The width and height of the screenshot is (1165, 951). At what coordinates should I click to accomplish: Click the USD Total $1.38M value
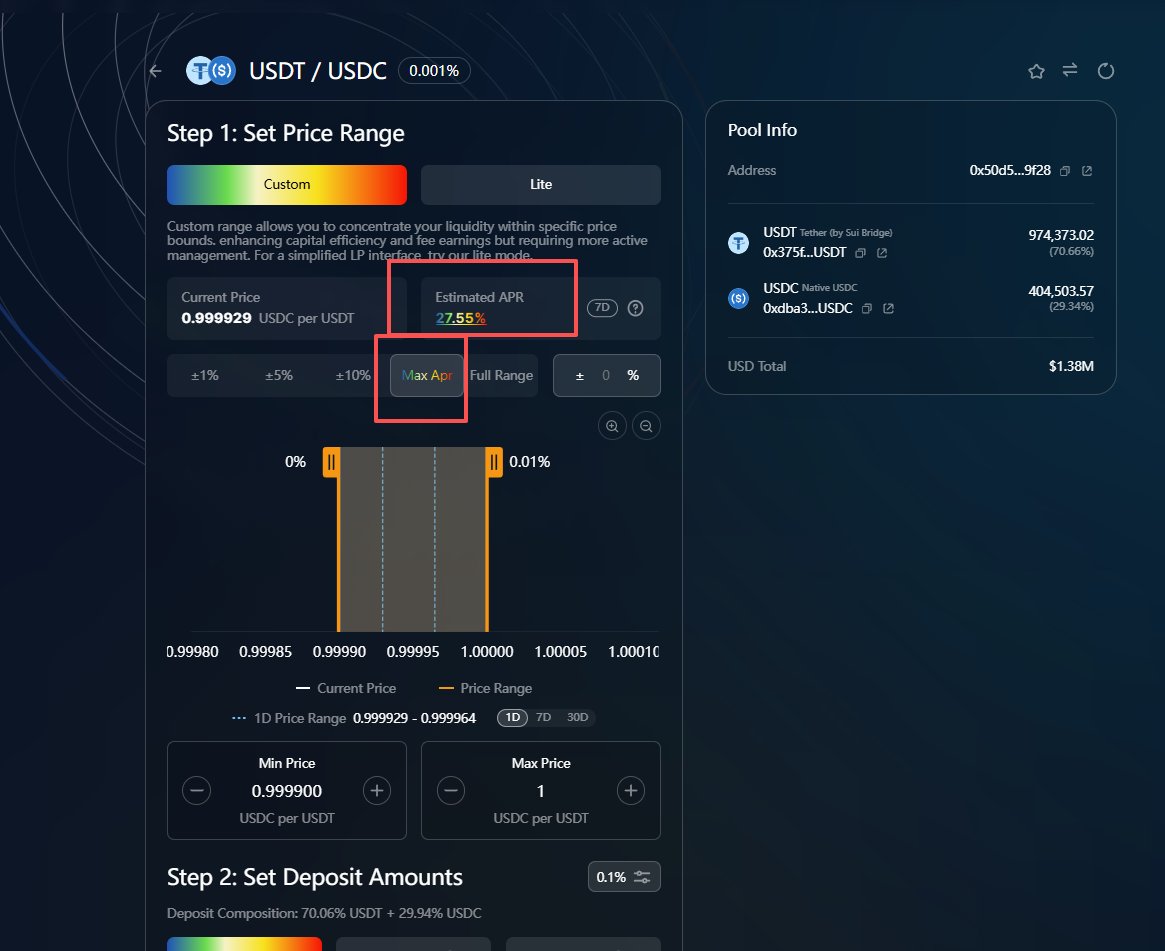click(x=1071, y=366)
